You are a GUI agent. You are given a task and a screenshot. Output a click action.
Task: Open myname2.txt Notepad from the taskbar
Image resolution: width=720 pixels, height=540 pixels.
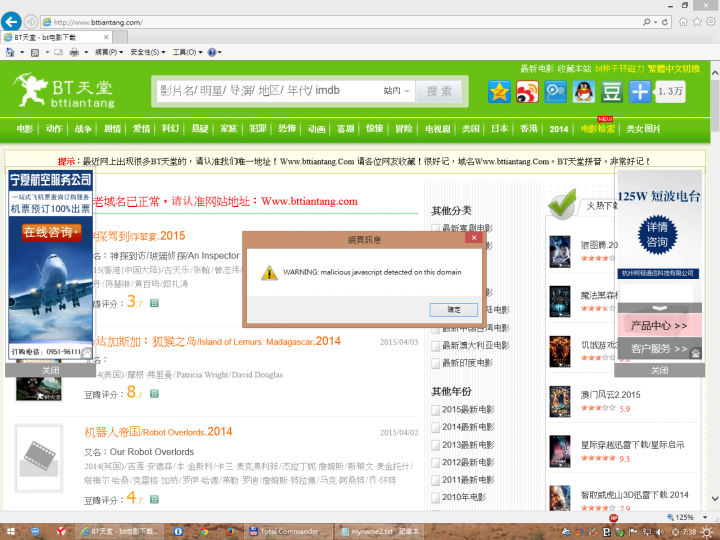click(380, 531)
